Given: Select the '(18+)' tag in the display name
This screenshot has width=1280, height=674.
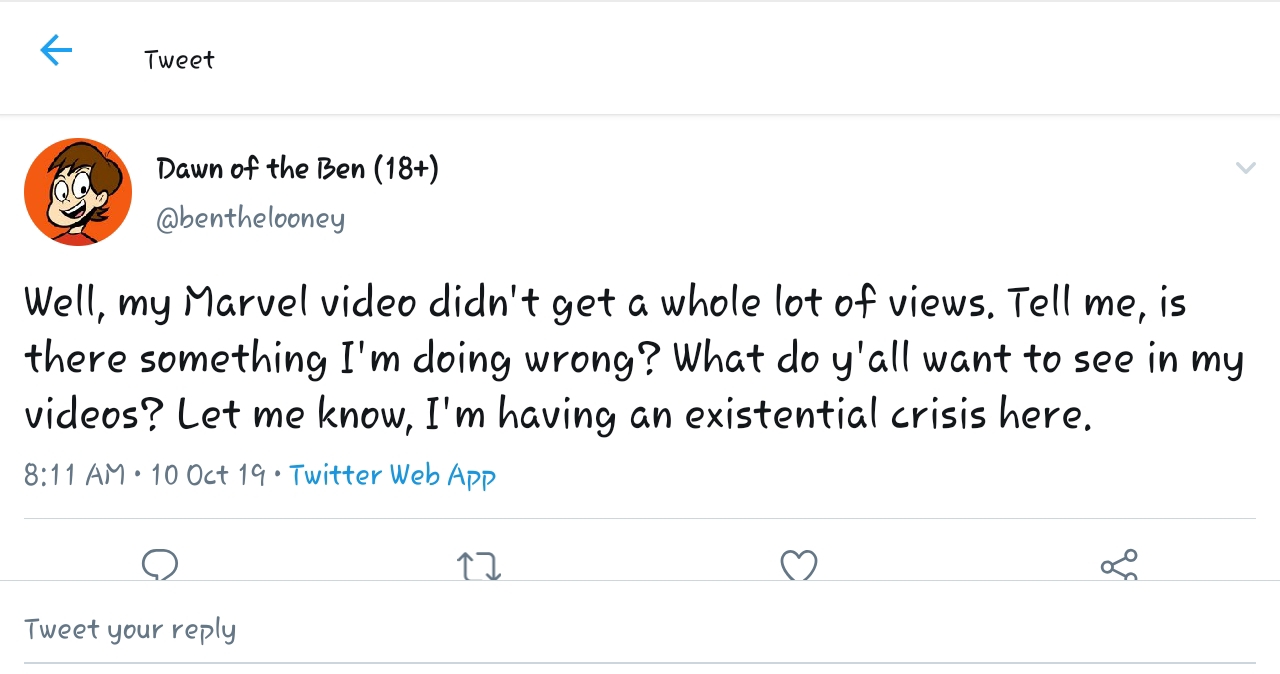Looking at the screenshot, I should (x=406, y=169).
